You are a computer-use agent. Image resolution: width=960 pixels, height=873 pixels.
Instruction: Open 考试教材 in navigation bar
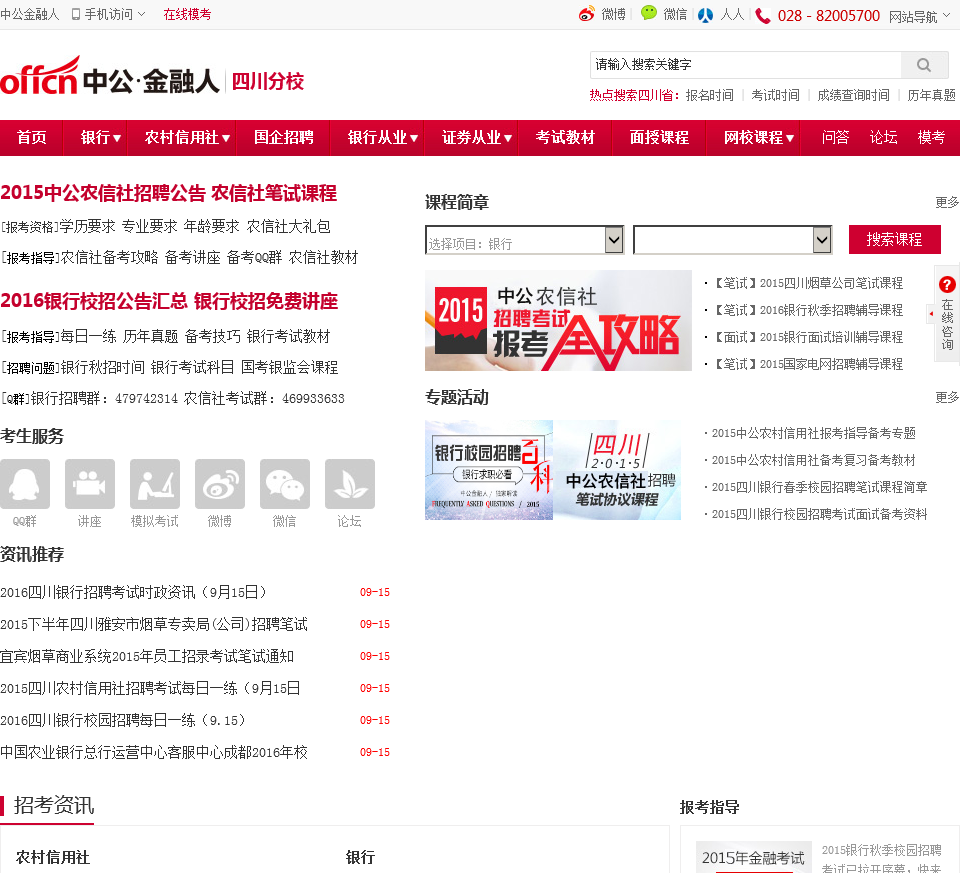(565, 138)
